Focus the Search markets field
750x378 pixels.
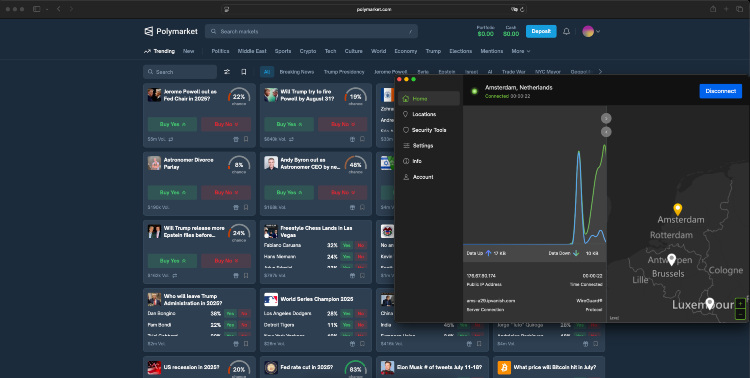pyautogui.click(x=311, y=31)
